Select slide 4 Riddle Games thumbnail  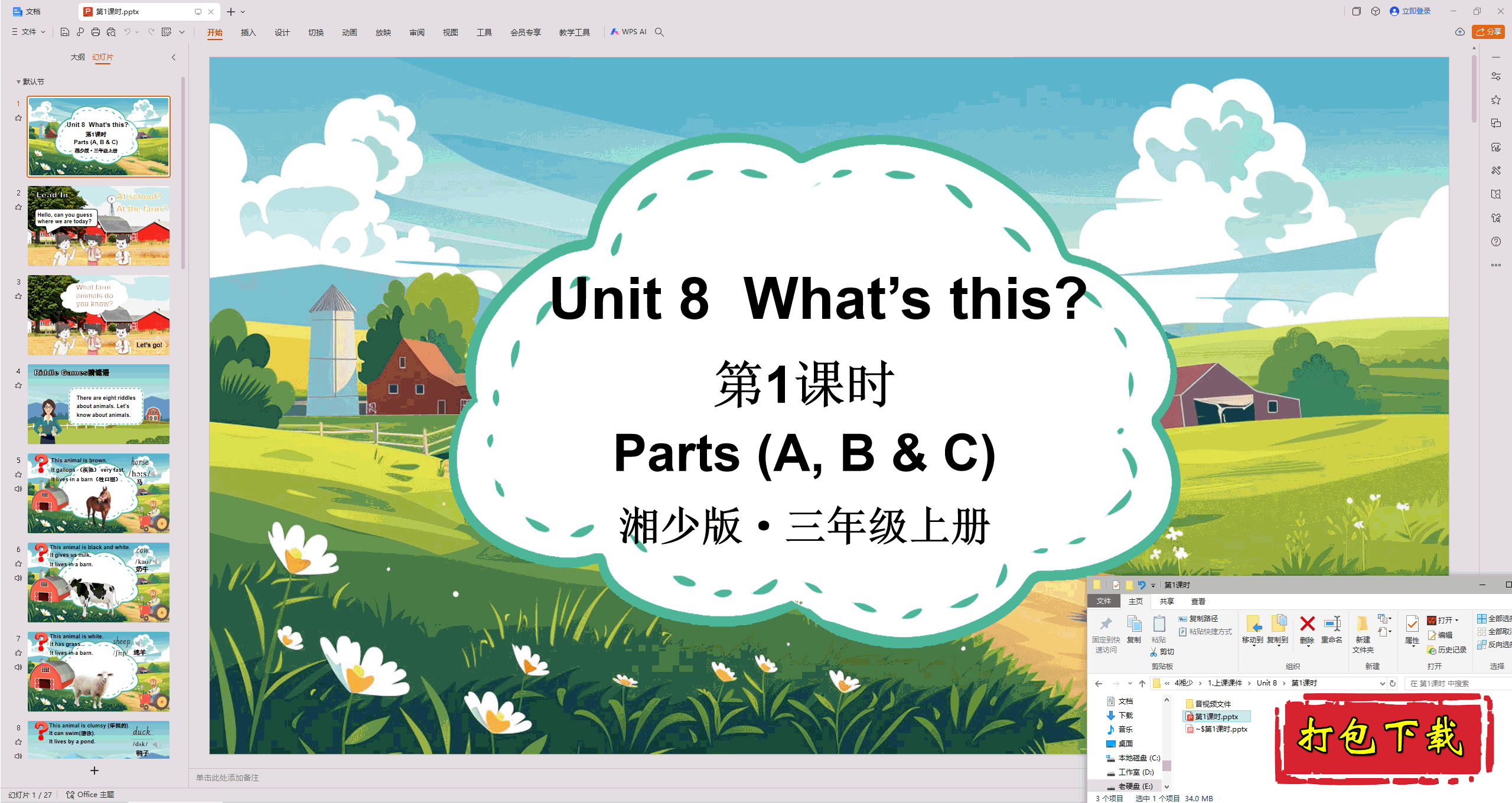point(99,404)
